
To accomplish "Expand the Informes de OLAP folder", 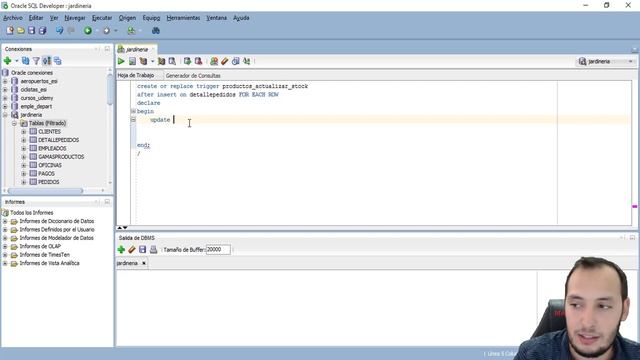I will pos(5,247).
